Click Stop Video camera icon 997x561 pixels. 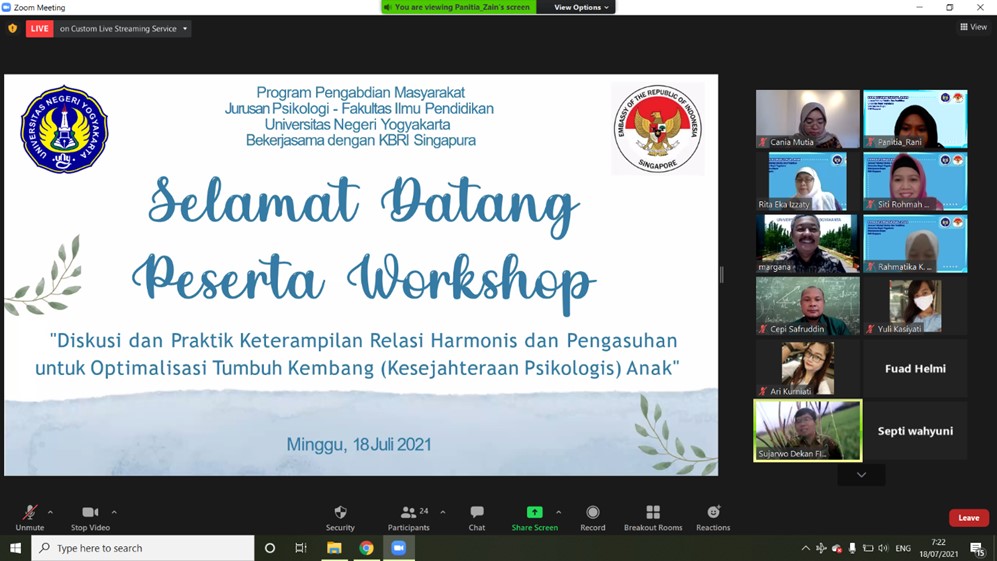click(90, 512)
